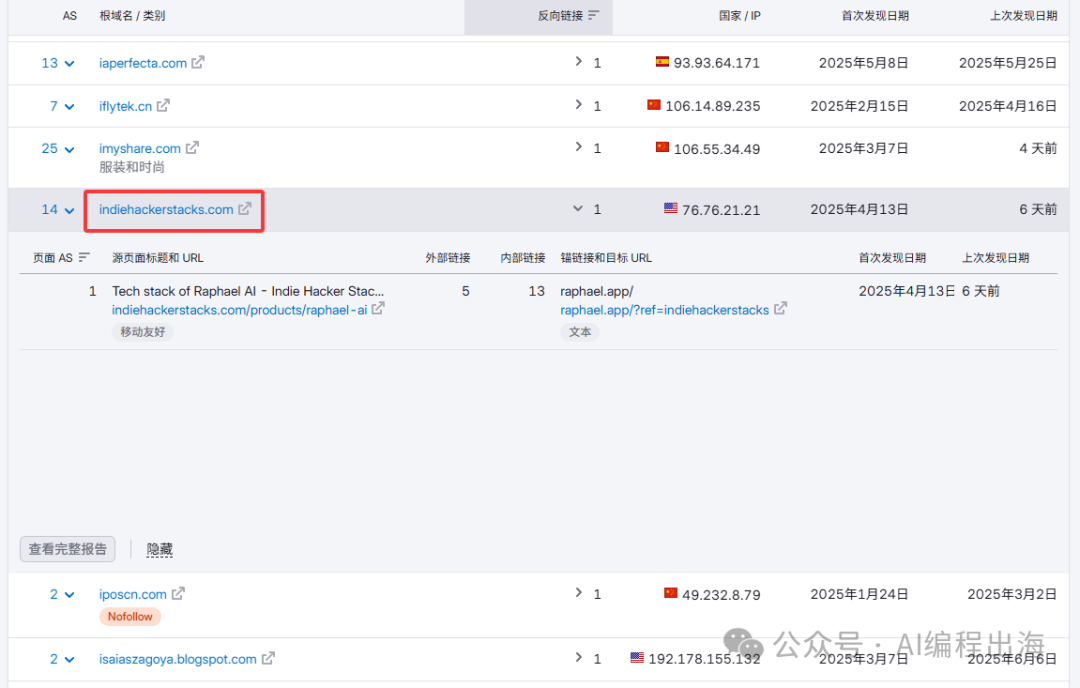The height and width of the screenshot is (688, 1080).
Task: Click the 首次发现日期 column header
Action: (x=875, y=16)
